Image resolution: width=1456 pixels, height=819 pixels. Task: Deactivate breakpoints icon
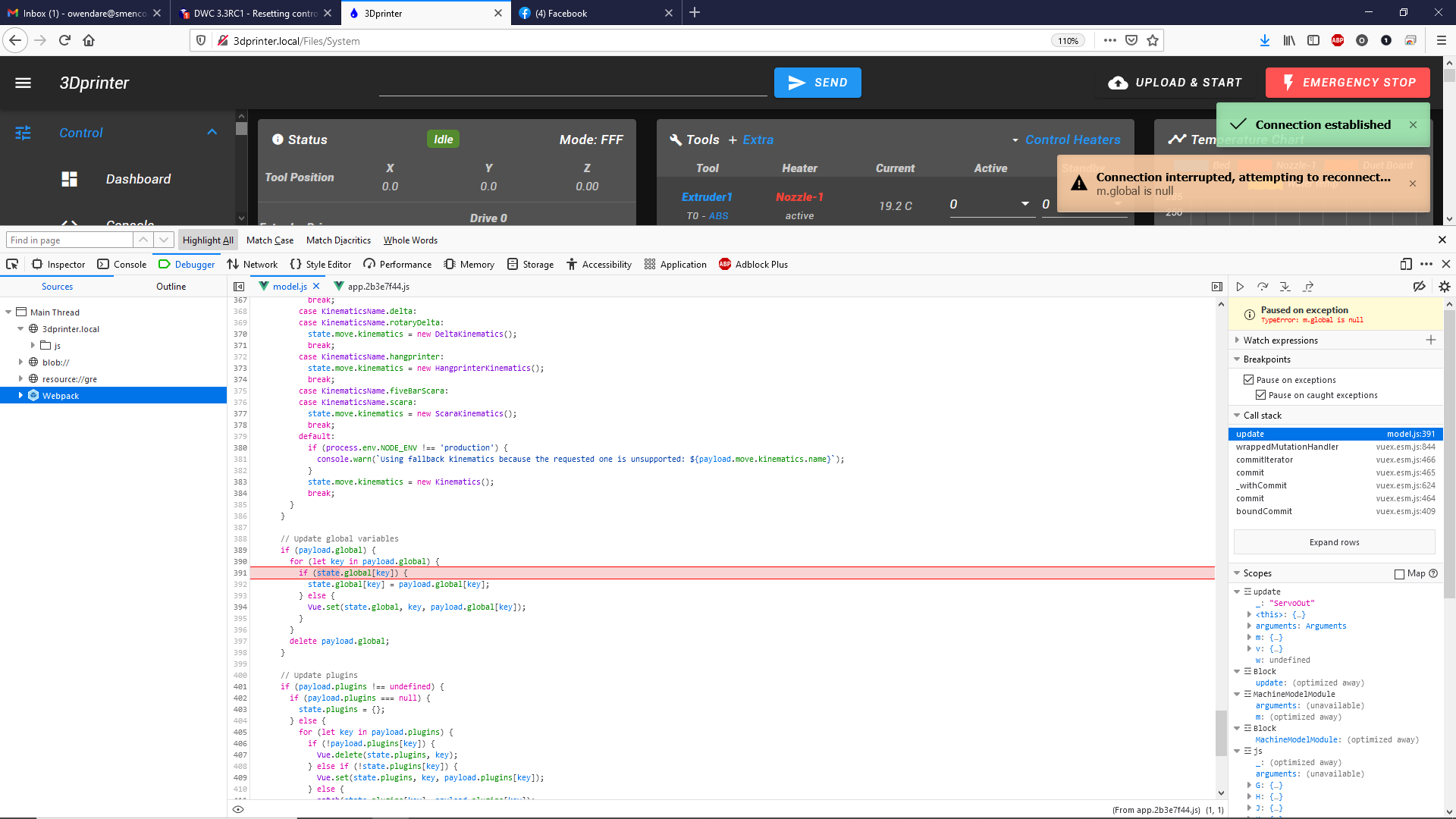point(1419,287)
